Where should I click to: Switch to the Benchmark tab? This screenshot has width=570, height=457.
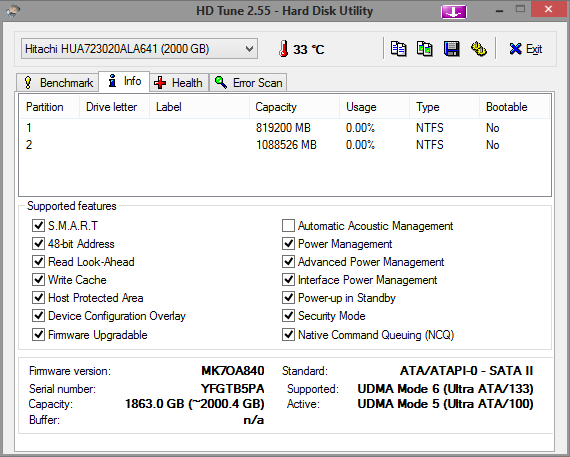(58, 83)
